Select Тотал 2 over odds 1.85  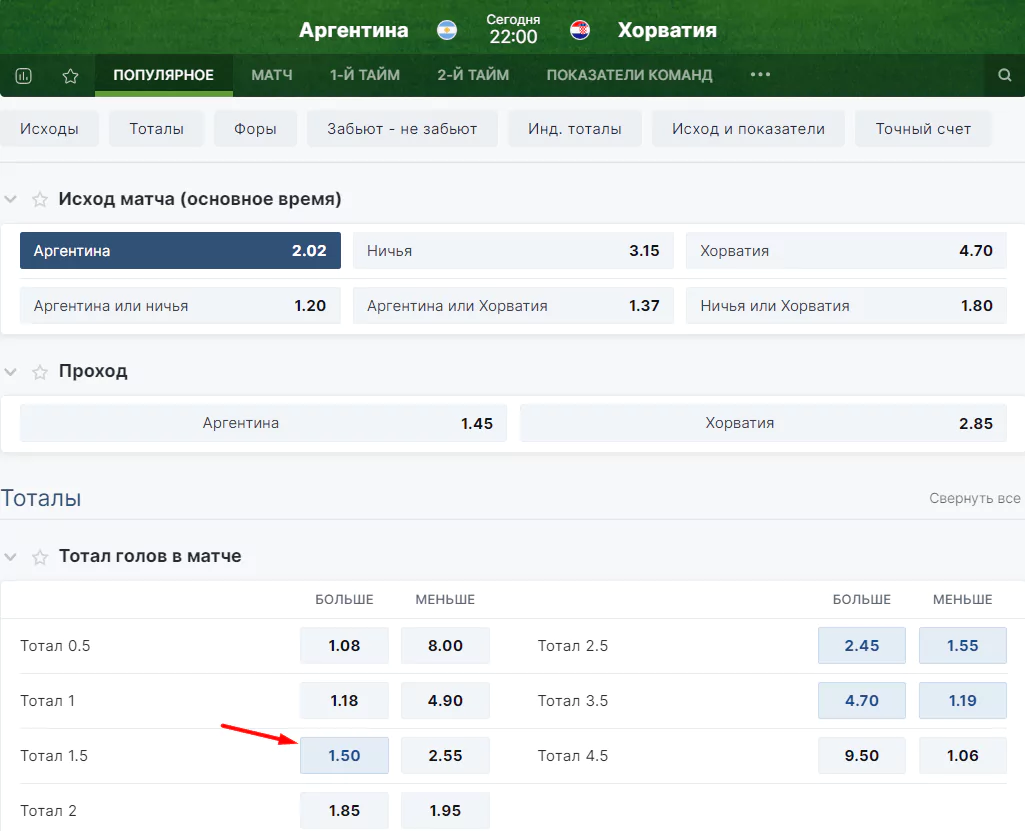click(x=344, y=810)
